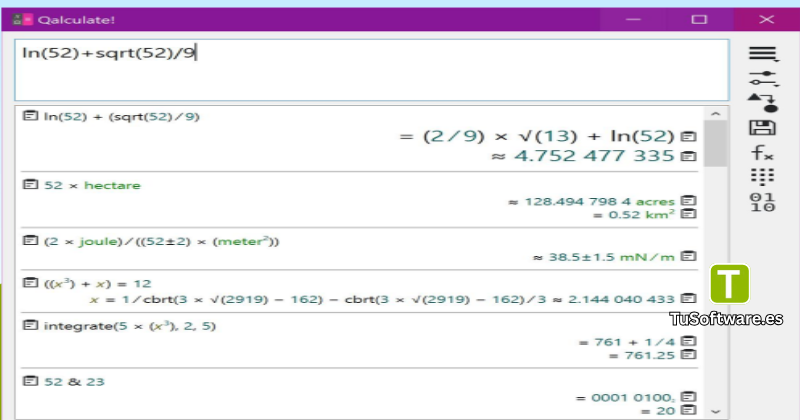Viewport: 800px width, 420px height.
Task: Click icon next to 761 + 1/4 result
Action: click(688, 341)
